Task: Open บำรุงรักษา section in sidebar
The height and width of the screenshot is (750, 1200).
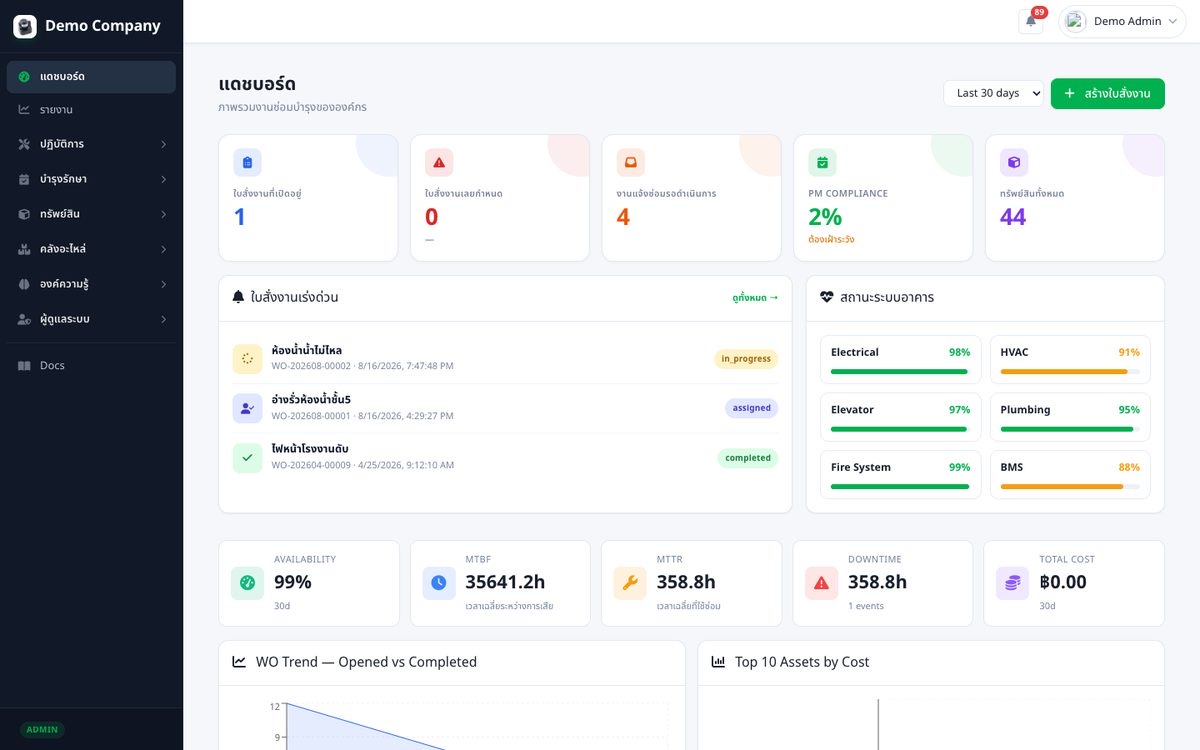Action: [x=91, y=179]
